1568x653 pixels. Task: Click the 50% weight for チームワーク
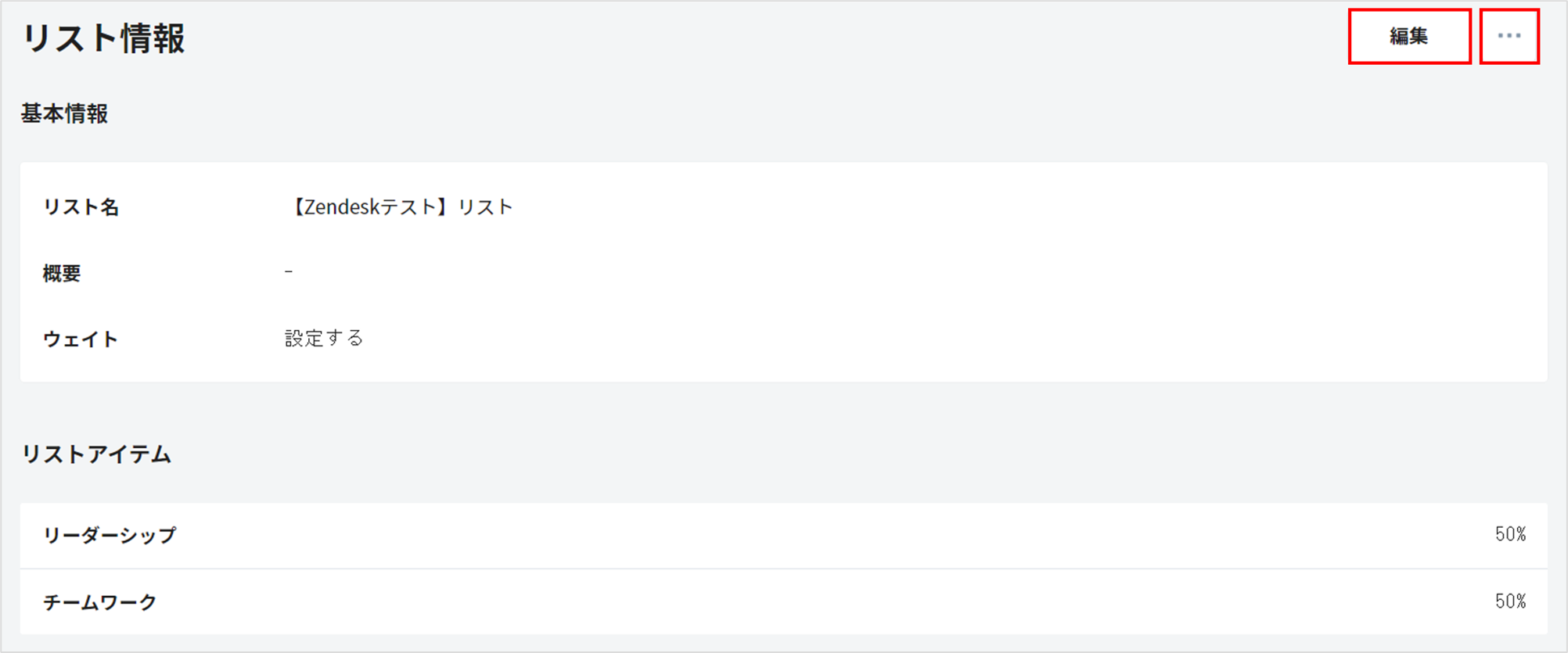pyautogui.click(x=1510, y=601)
